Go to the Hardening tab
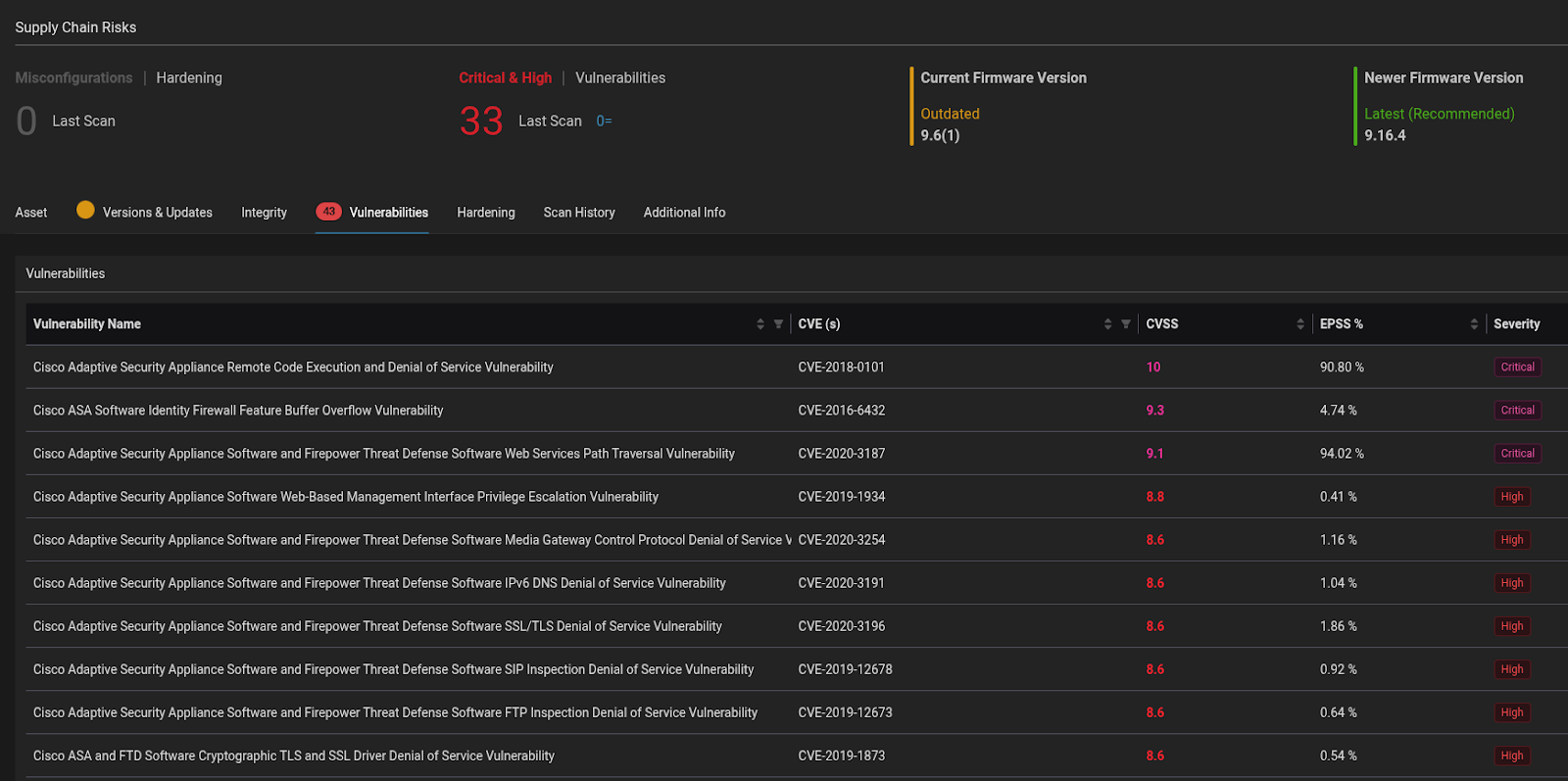1568x781 pixels. (486, 213)
